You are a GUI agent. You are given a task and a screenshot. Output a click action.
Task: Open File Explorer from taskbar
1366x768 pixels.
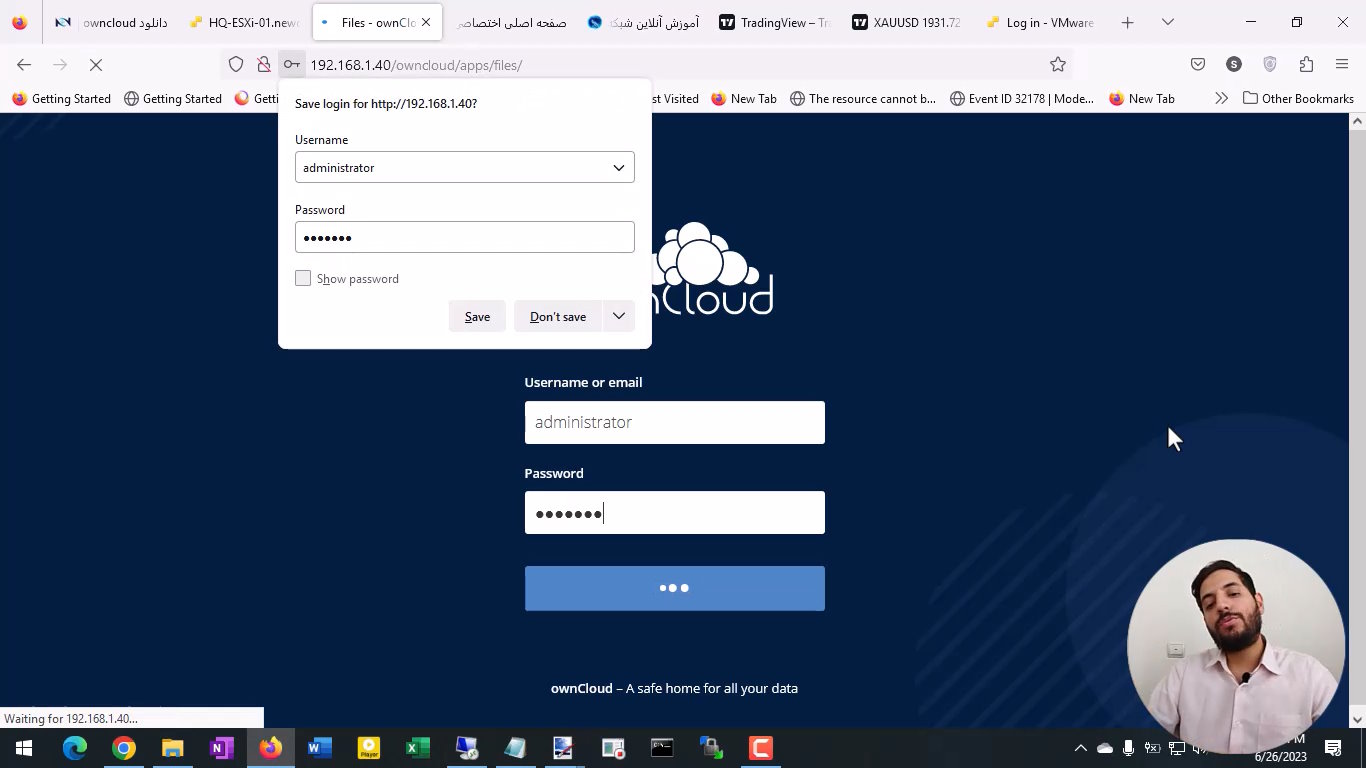173,748
